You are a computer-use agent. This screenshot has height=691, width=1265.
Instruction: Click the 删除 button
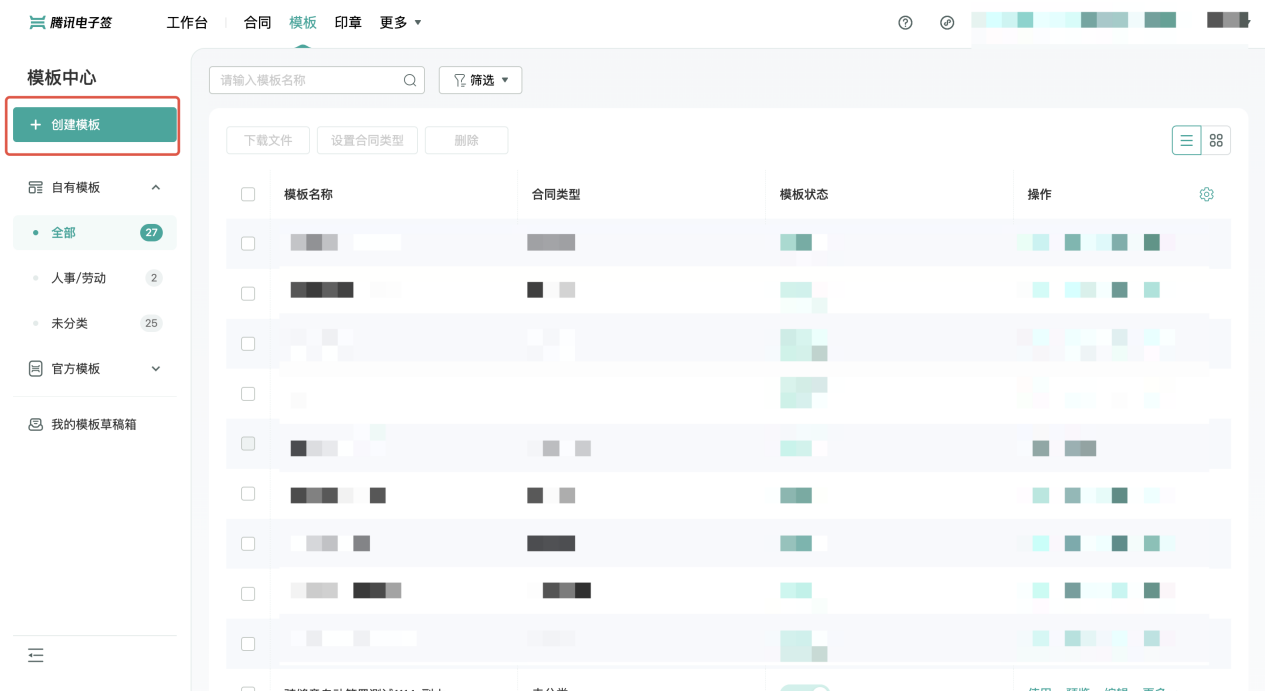466,141
